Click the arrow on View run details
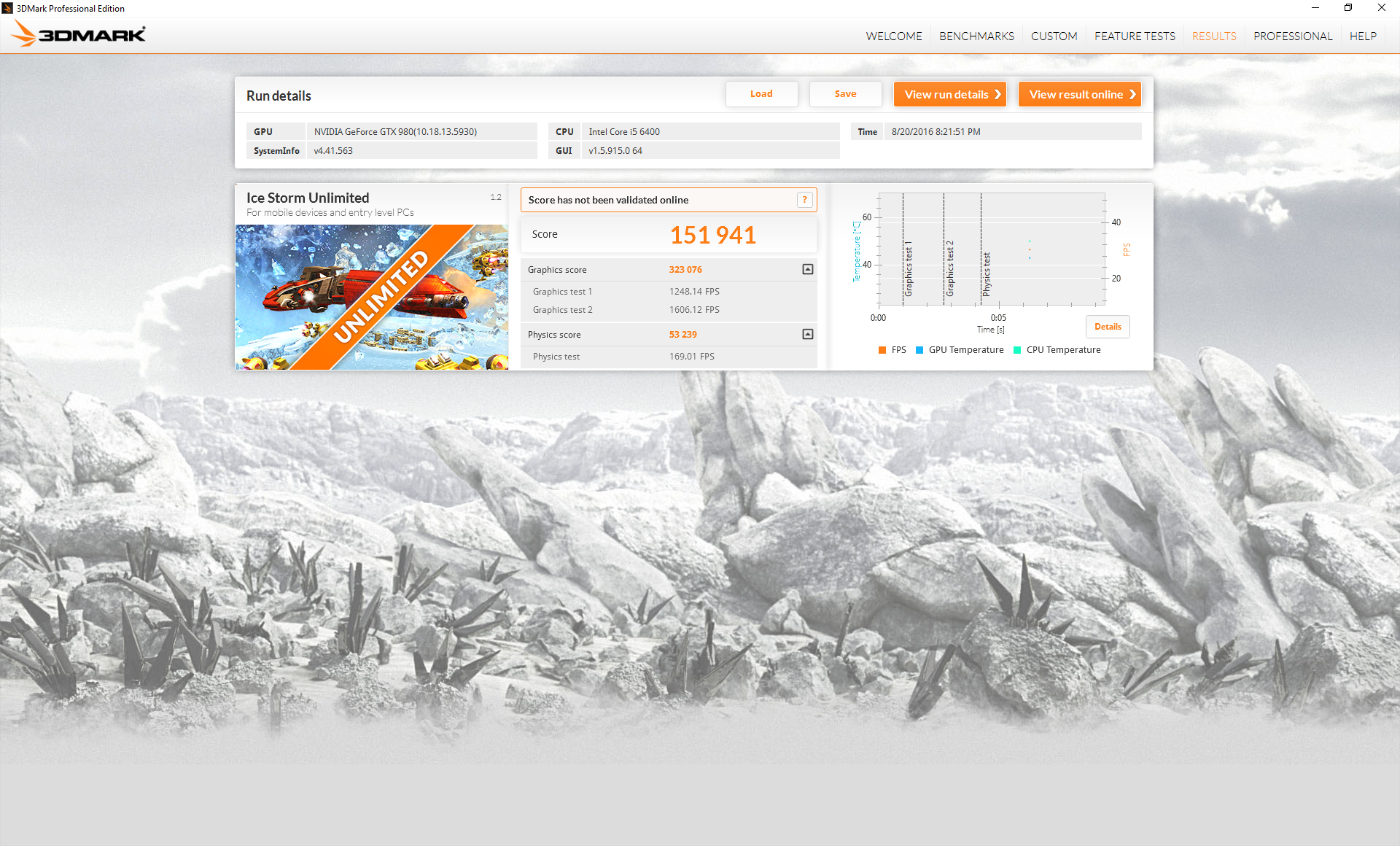 (997, 94)
